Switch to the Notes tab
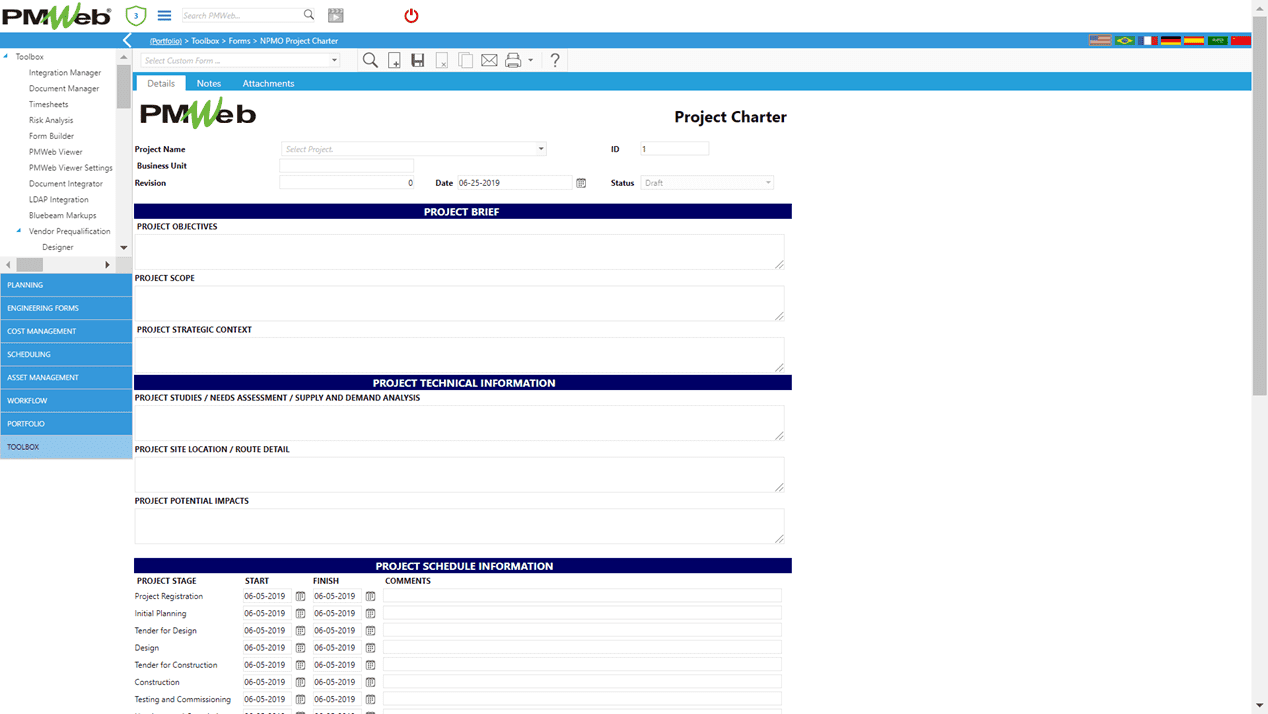 (x=209, y=84)
